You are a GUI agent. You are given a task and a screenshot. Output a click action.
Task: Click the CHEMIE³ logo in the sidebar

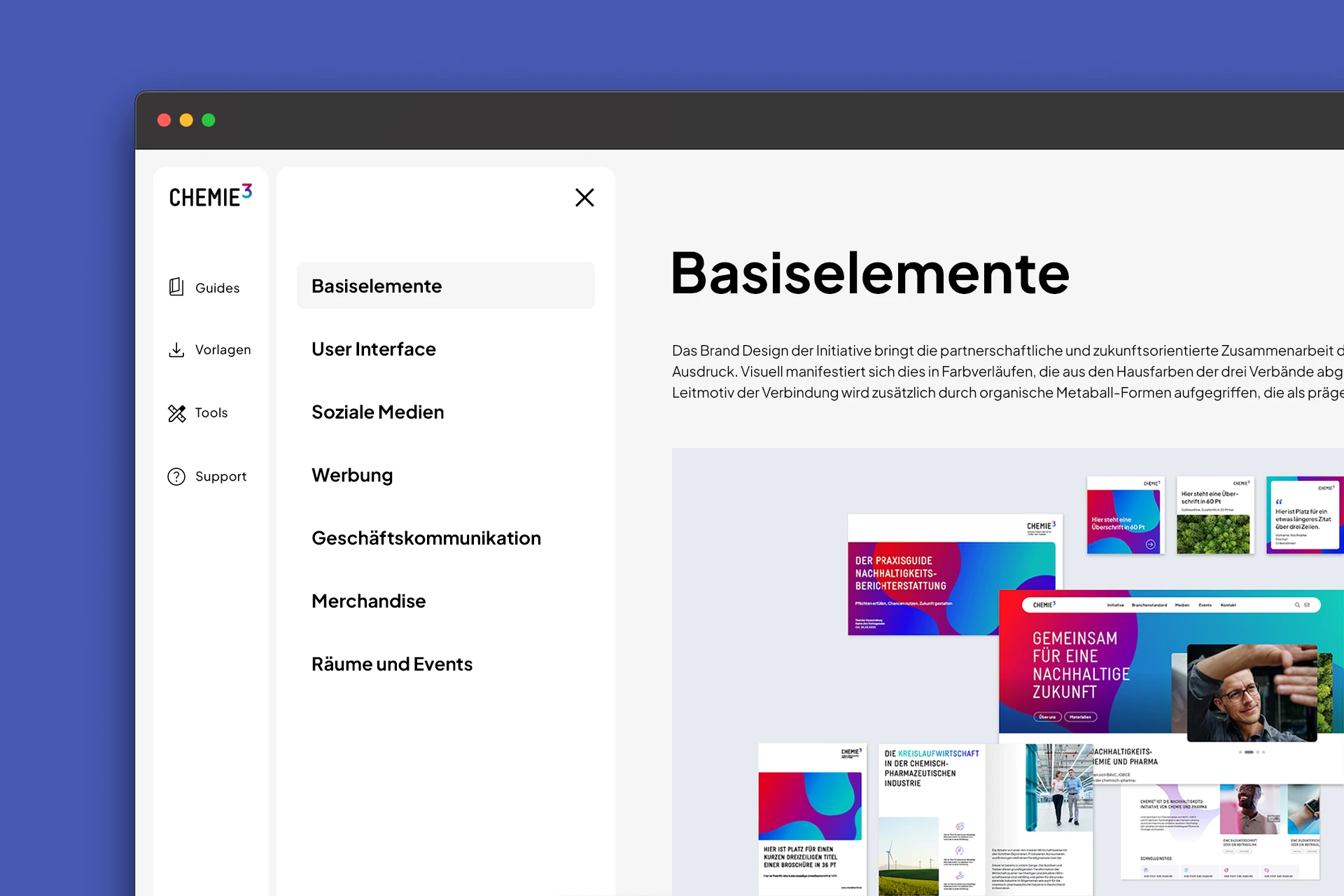[x=211, y=196]
